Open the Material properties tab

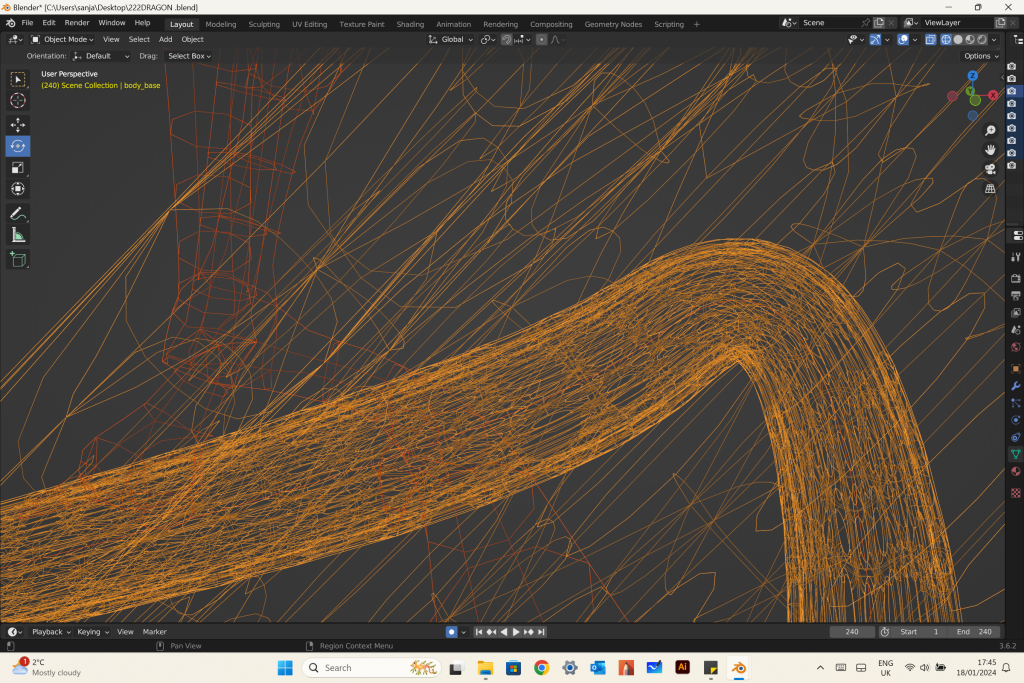1016,471
